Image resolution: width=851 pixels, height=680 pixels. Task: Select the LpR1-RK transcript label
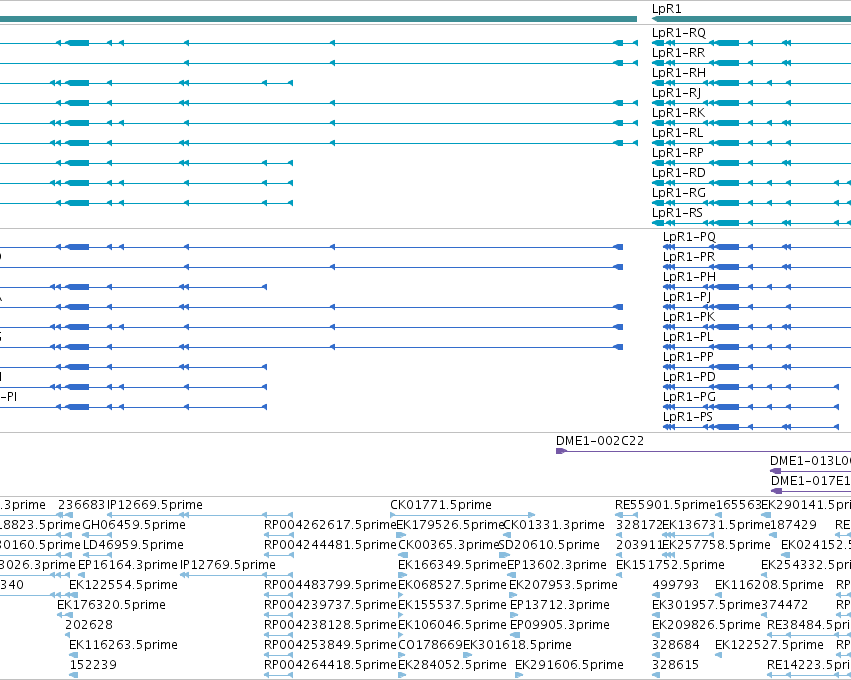(x=678, y=113)
